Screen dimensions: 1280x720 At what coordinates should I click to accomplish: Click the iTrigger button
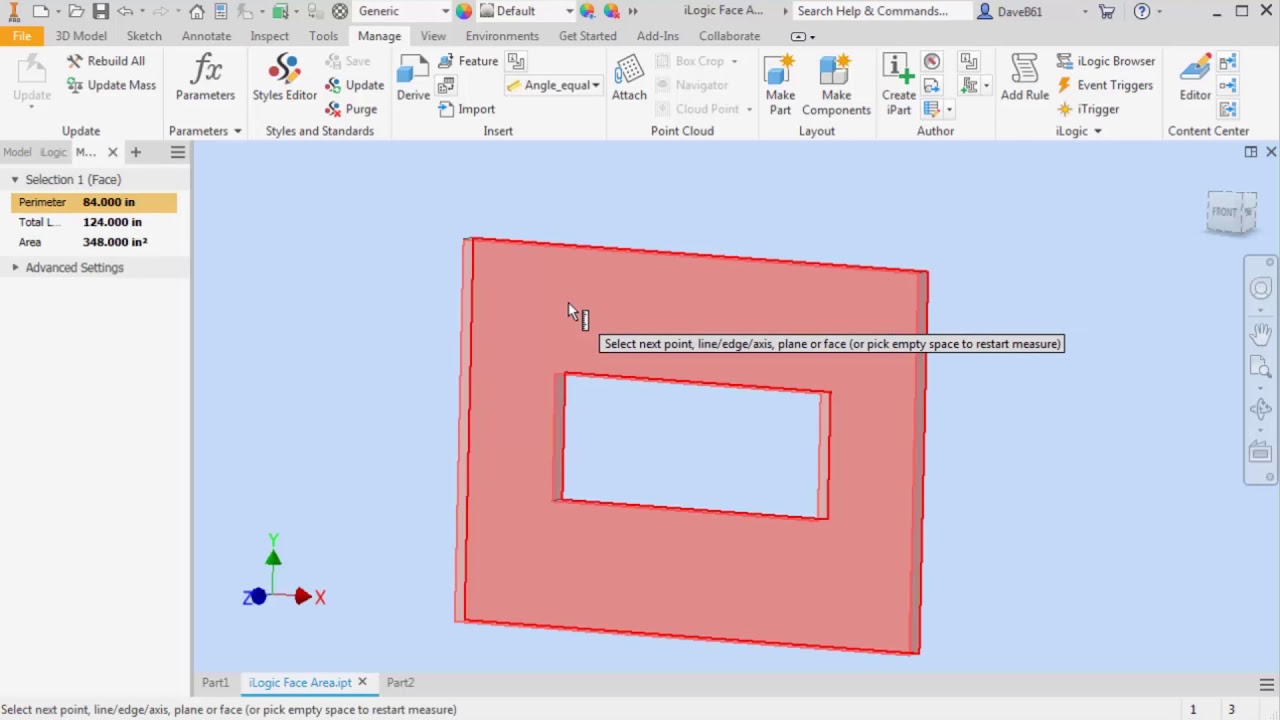click(1088, 109)
